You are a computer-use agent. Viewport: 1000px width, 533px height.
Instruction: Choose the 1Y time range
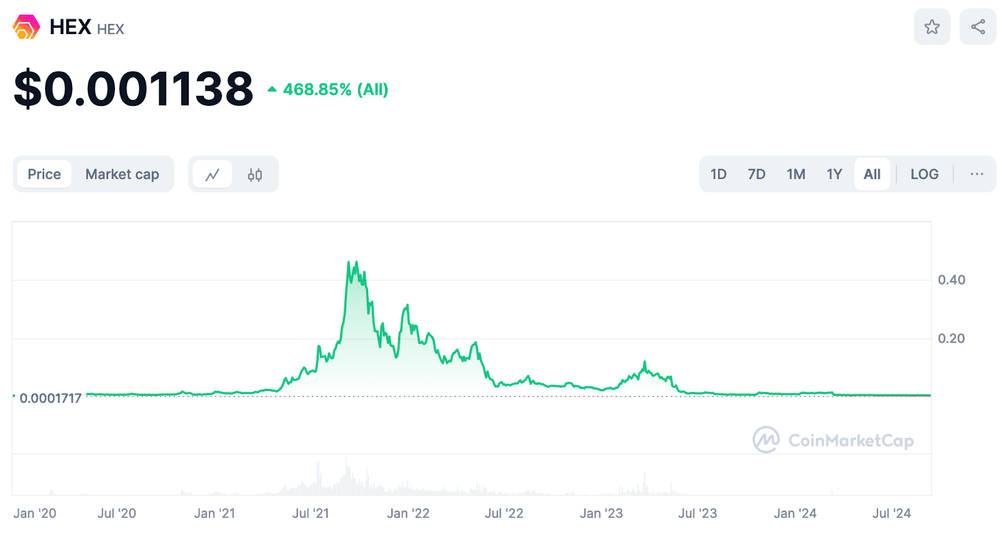coord(834,174)
